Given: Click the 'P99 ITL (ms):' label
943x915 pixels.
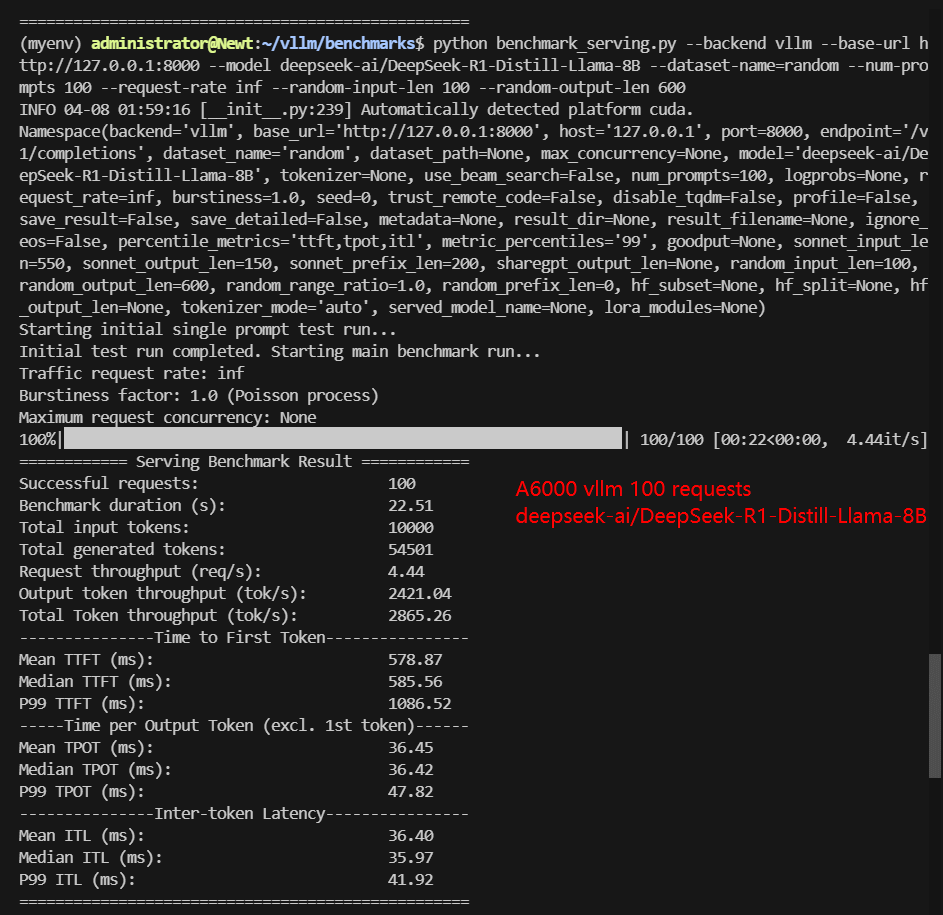Looking at the screenshot, I should pyautogui.click(x=77, y=880).
